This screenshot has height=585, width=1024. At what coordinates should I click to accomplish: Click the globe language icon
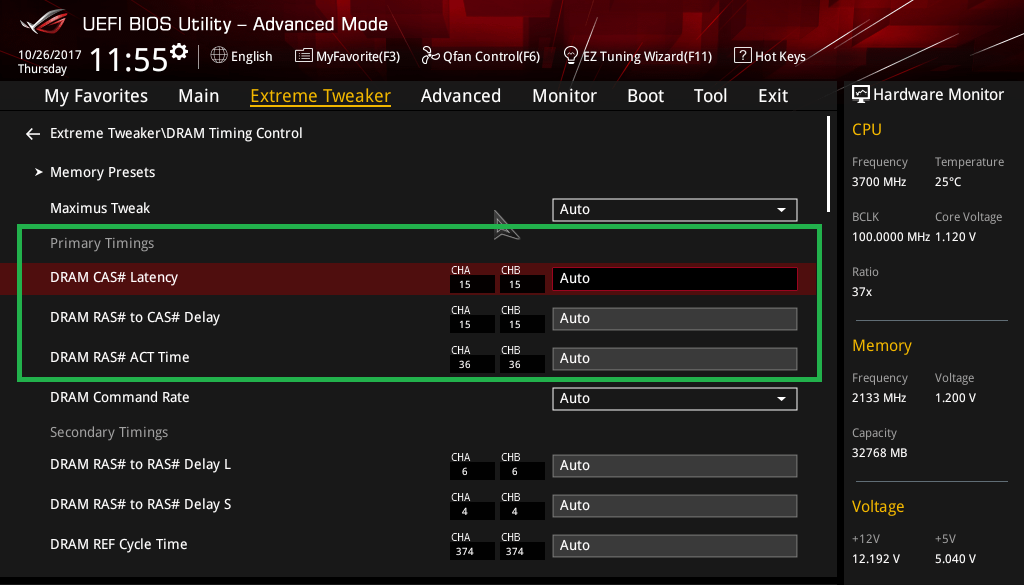click(219, 56)
